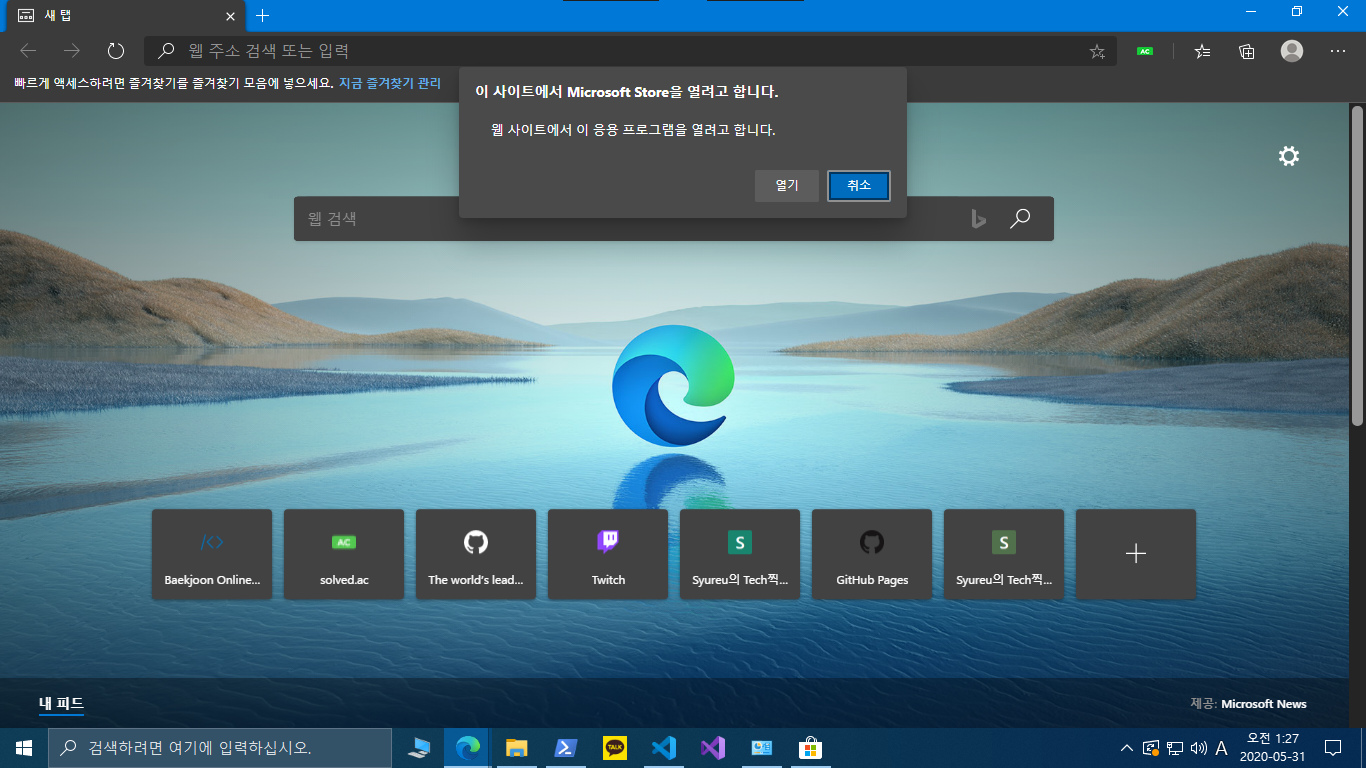Click the forward navigation arrow
1366x768 pixels.
pyautogui.click(x=71, y=51)
